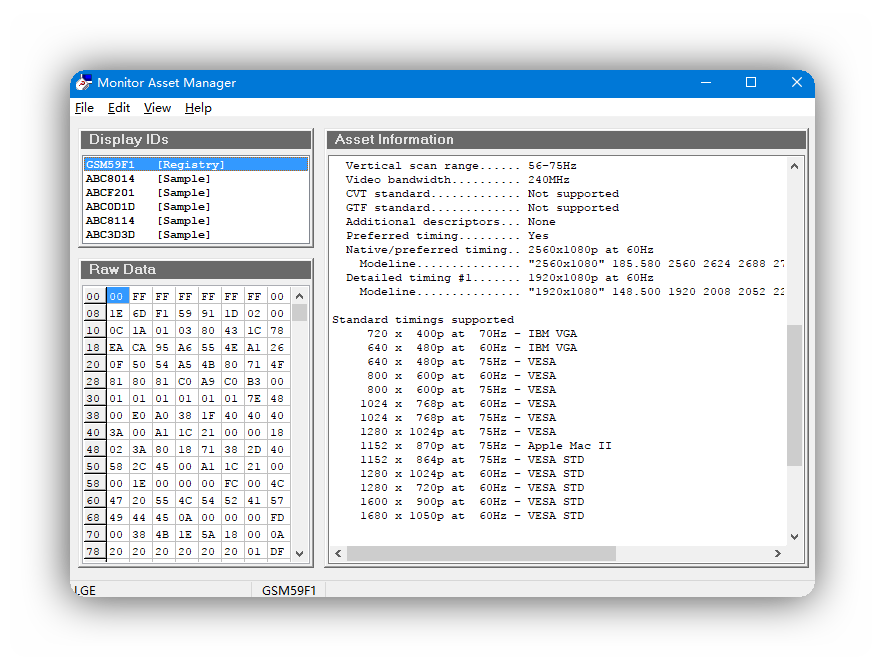
Task: Click the Asset Information scroll up arrow
Action: coord(794,166)
